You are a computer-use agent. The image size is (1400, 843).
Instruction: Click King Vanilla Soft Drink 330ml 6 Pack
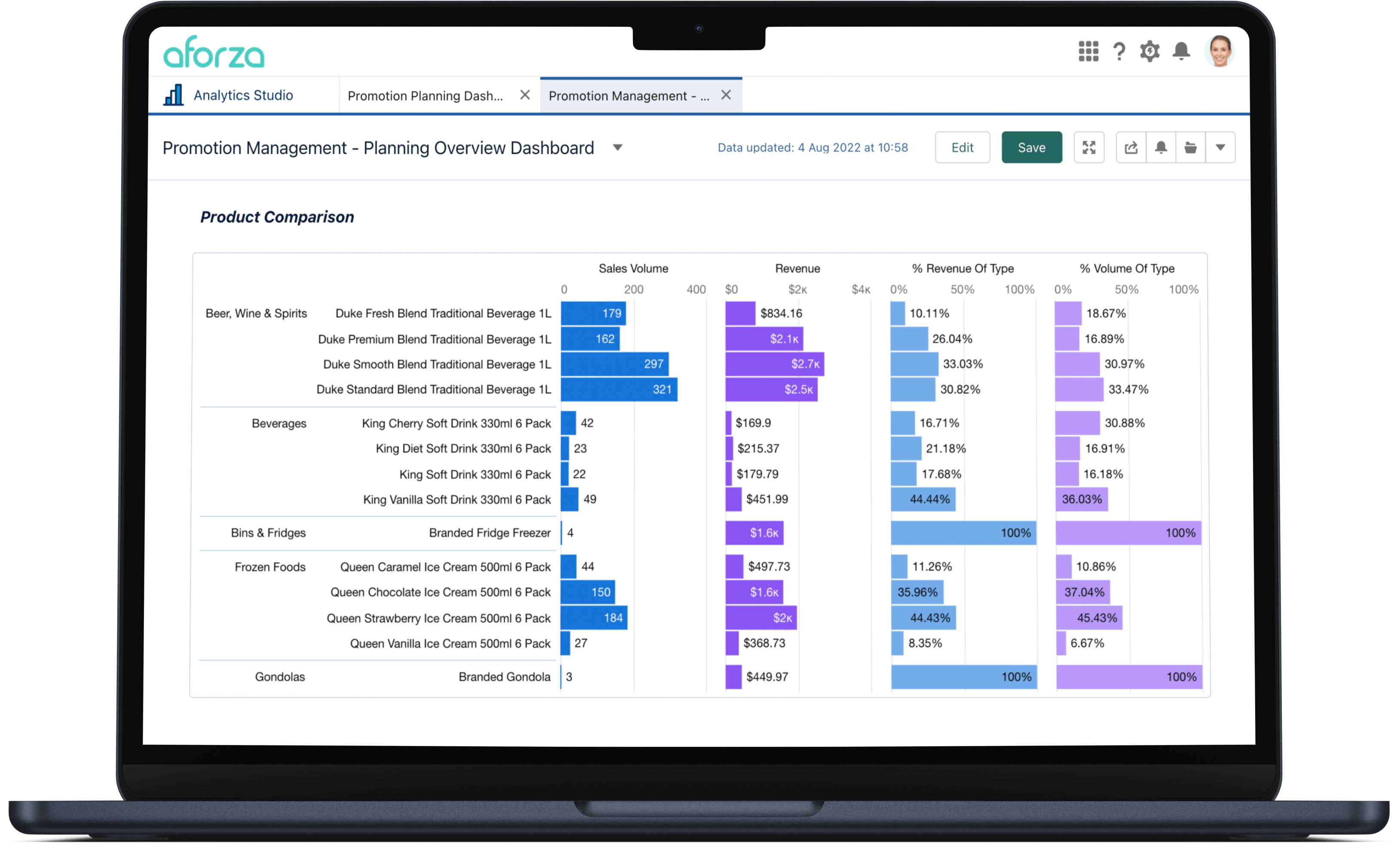[x=457, y=499]
